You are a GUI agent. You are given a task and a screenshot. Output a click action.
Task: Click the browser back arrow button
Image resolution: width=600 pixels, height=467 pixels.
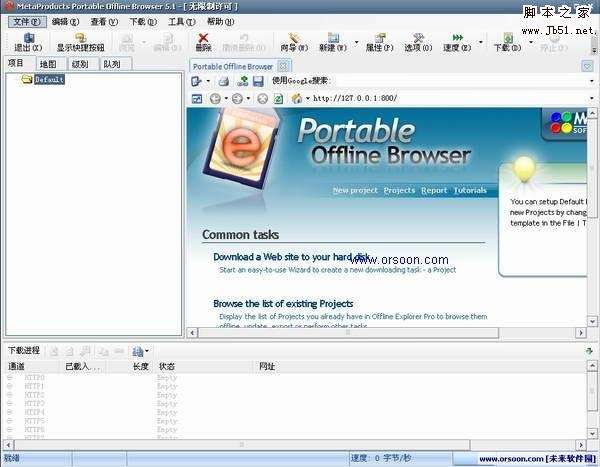point(215,99)
